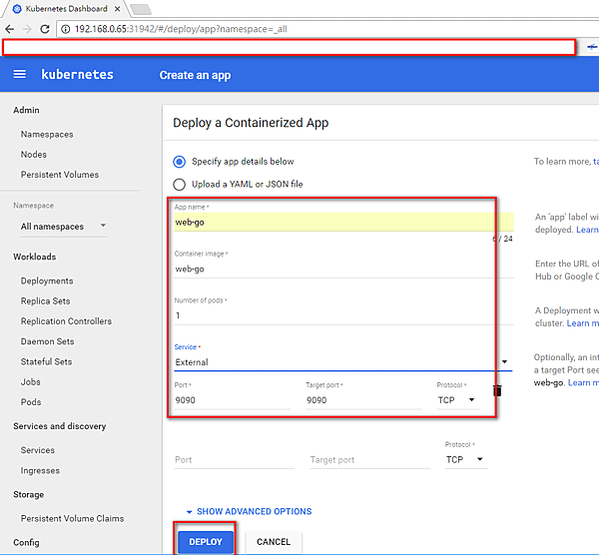Select 'Upload a YAML or JSON file' option
The height and width of the screenshot is (555, 599).
pos(179,184)
